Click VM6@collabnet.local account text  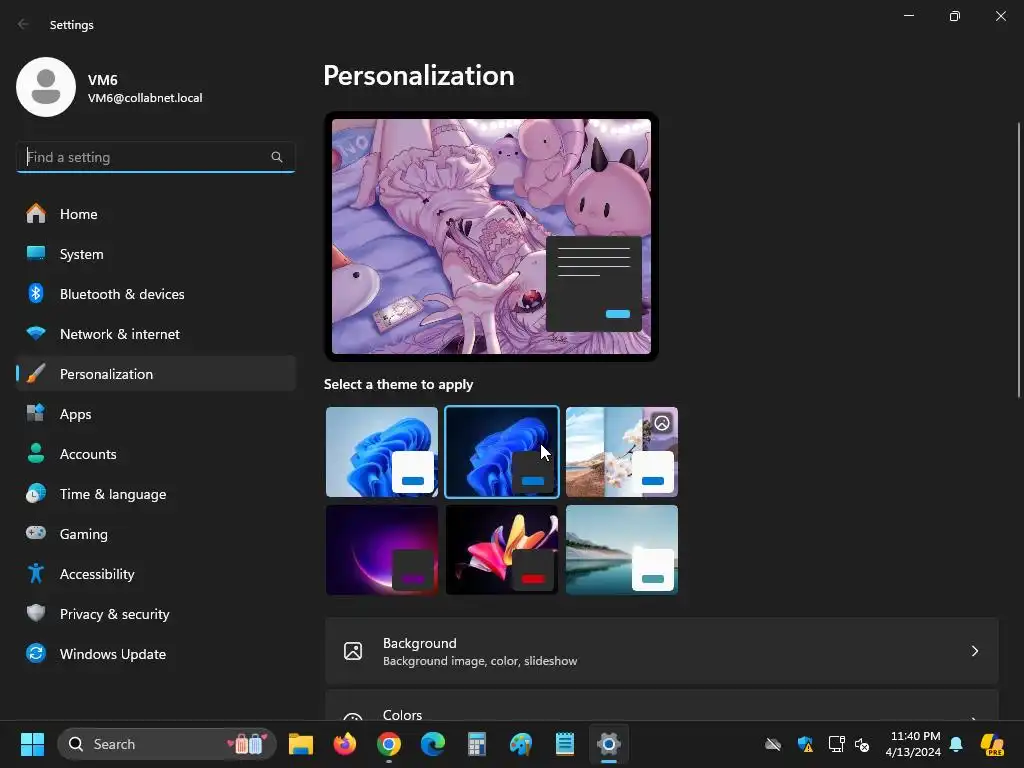[145, 98]
